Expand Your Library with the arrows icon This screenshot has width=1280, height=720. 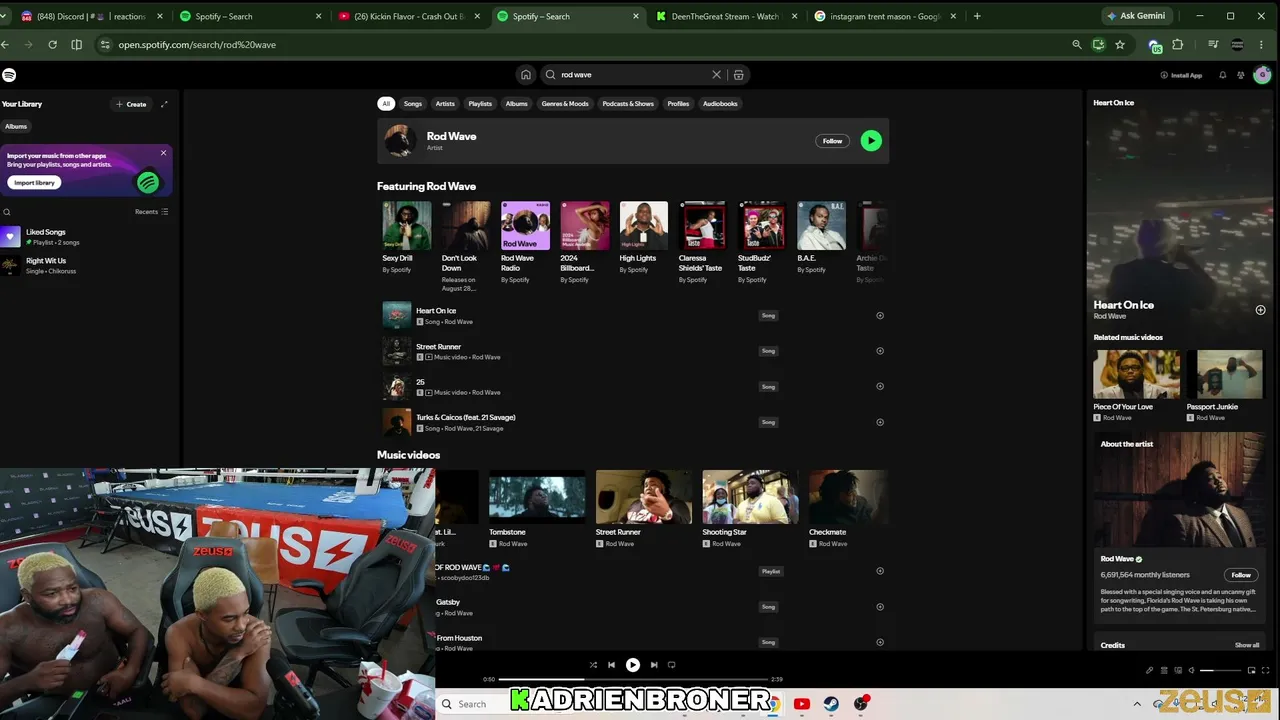click(x=164, y=104)
